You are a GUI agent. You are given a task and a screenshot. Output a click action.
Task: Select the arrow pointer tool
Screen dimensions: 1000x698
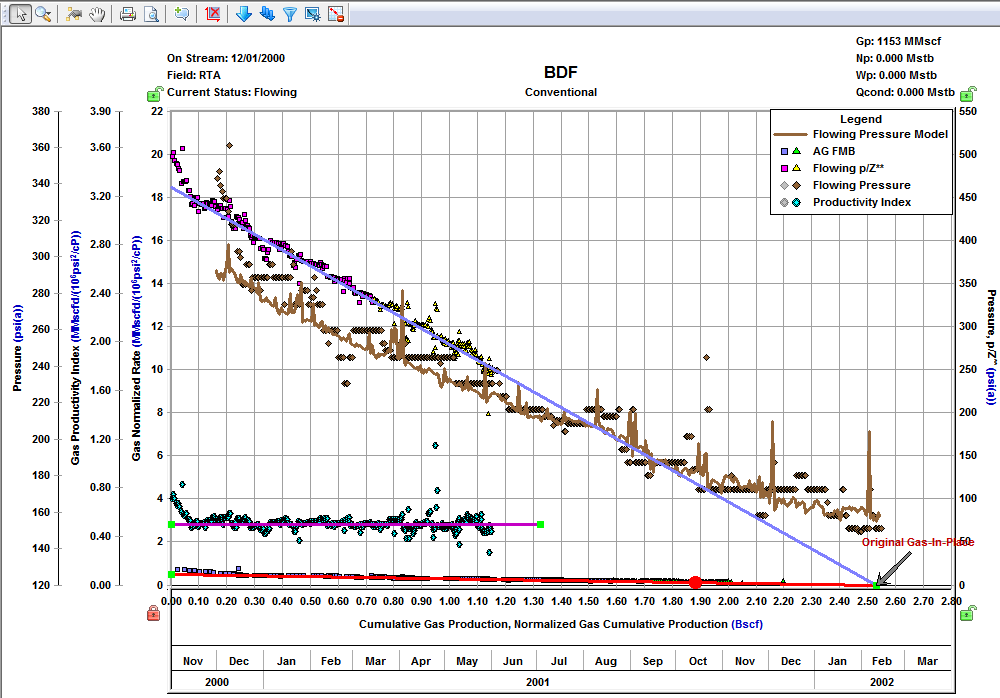pos(18,13)
